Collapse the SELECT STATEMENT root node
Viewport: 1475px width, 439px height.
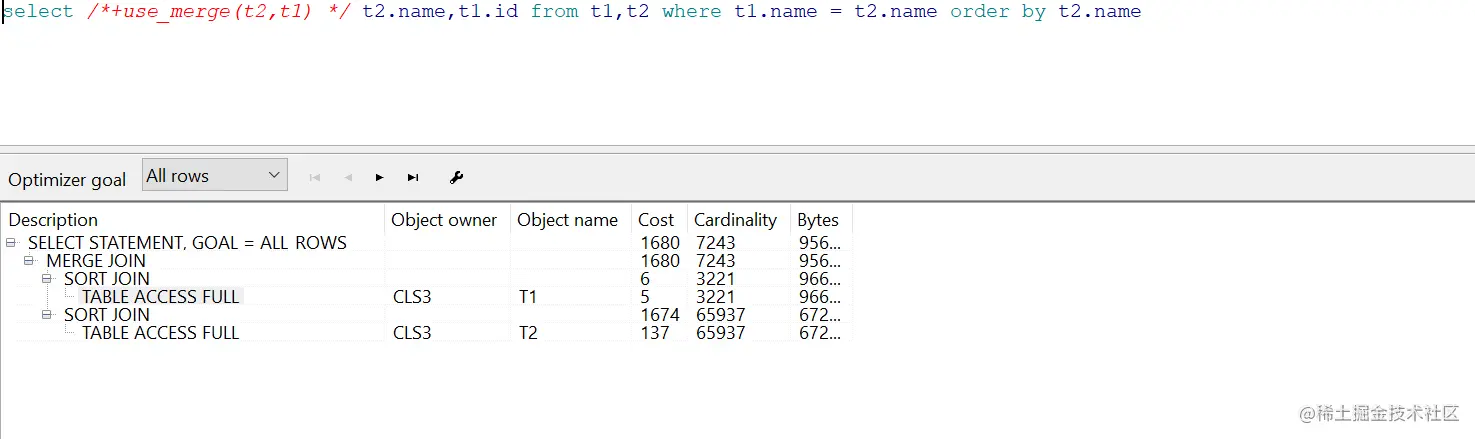11,243
